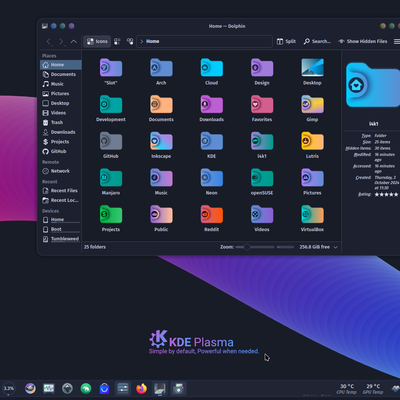Image resolution: width=400 pixels, height=400 pixels.
Task: Go forward using the forward arrow
Action: (61, 41)
